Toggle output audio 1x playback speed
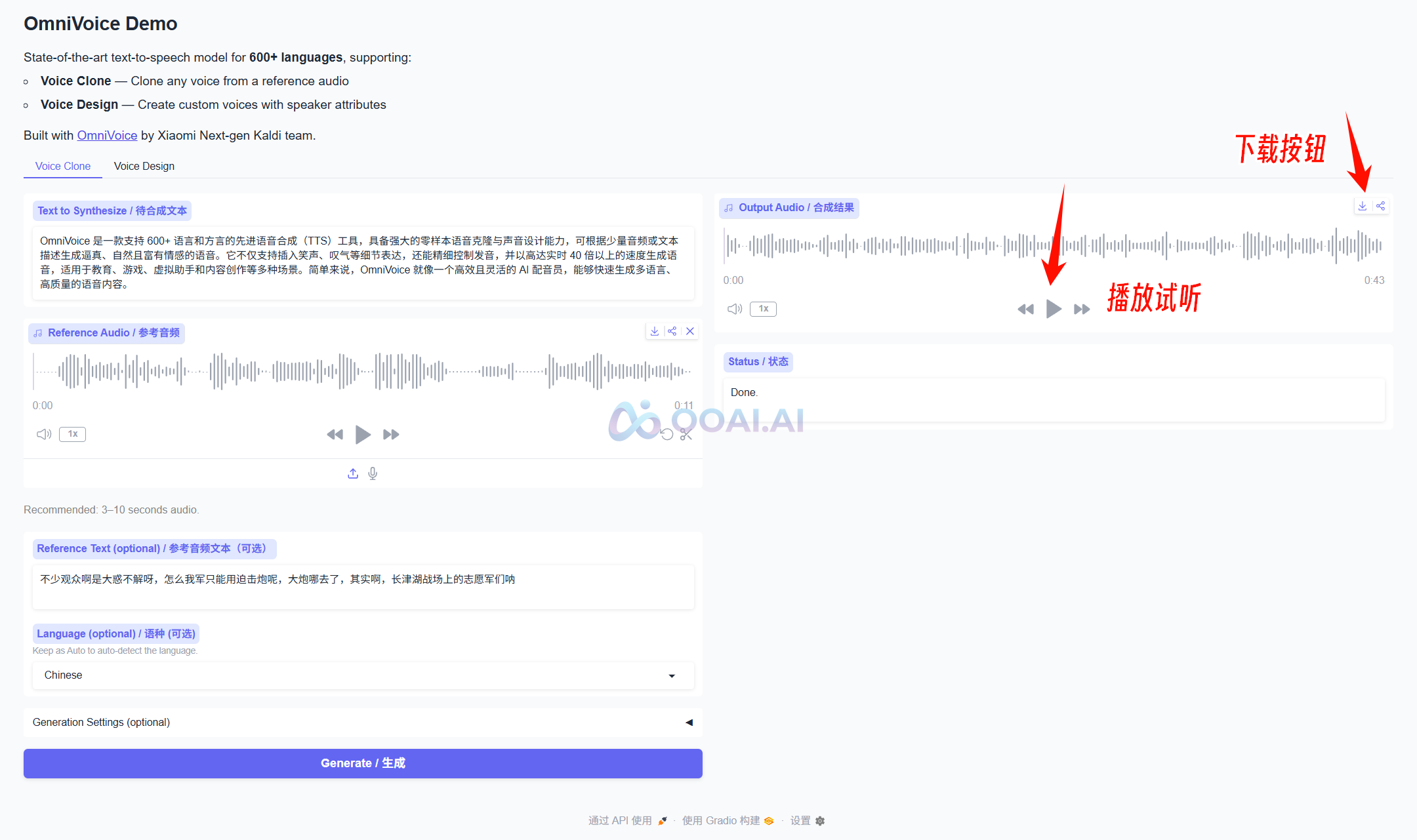Image resolution: width=1417 pixels, height=840 pixels. click(x=763, y=309)
